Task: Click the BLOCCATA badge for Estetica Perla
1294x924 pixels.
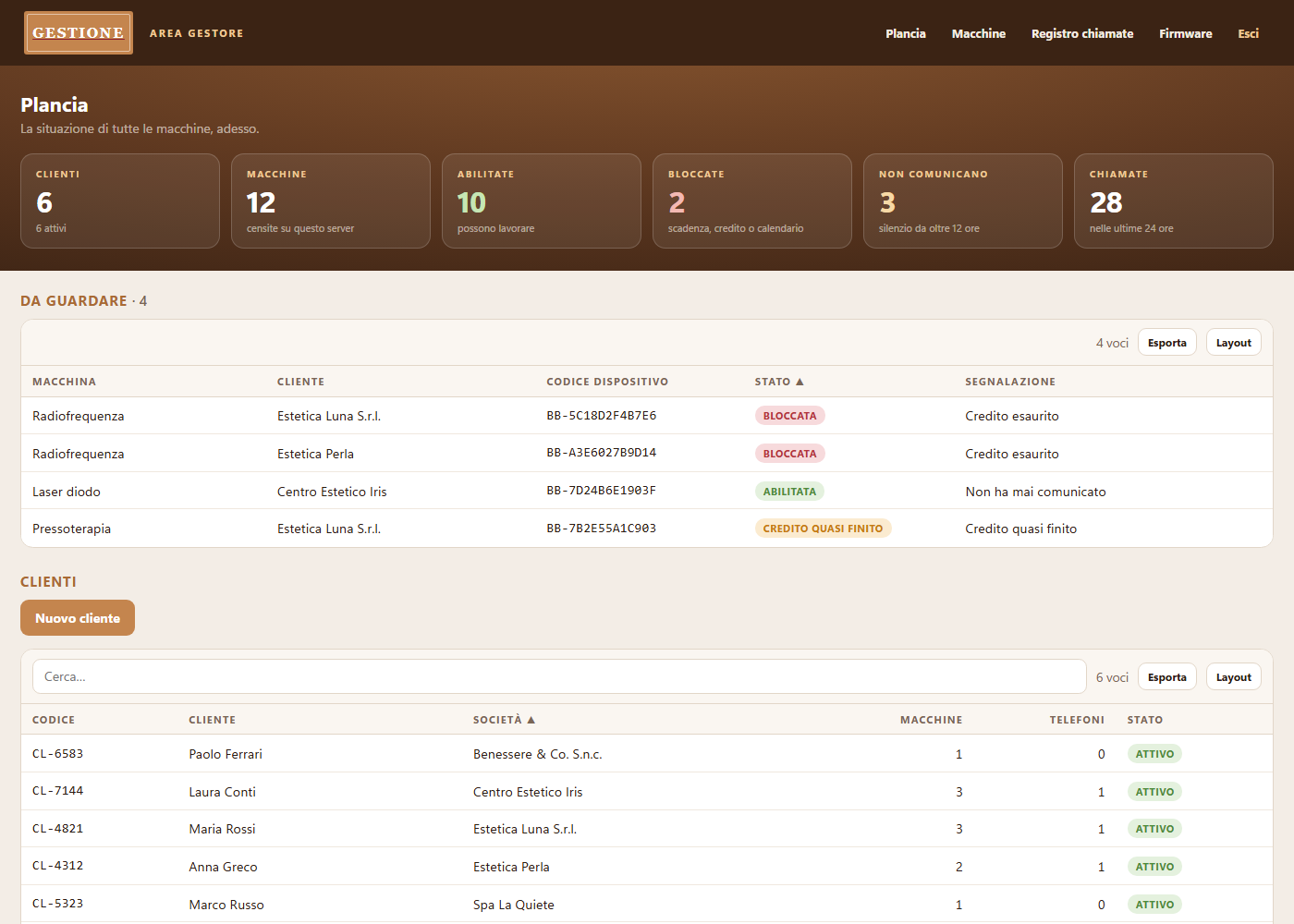Action: tap(790, 454)
